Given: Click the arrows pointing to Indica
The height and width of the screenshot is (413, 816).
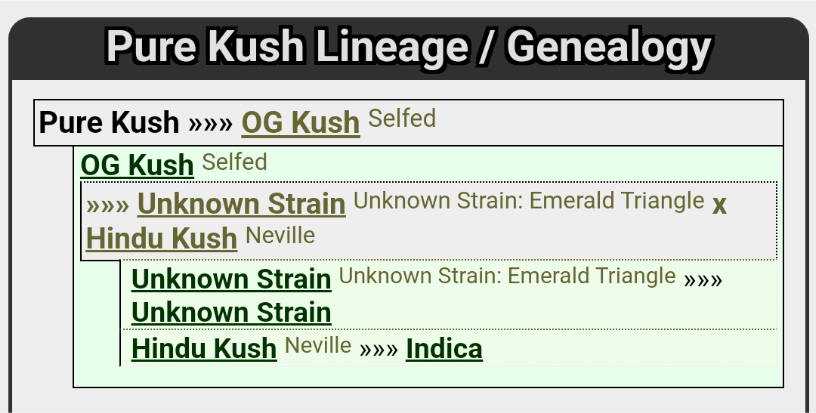Looking at the screenshot, I should [379, 350].
